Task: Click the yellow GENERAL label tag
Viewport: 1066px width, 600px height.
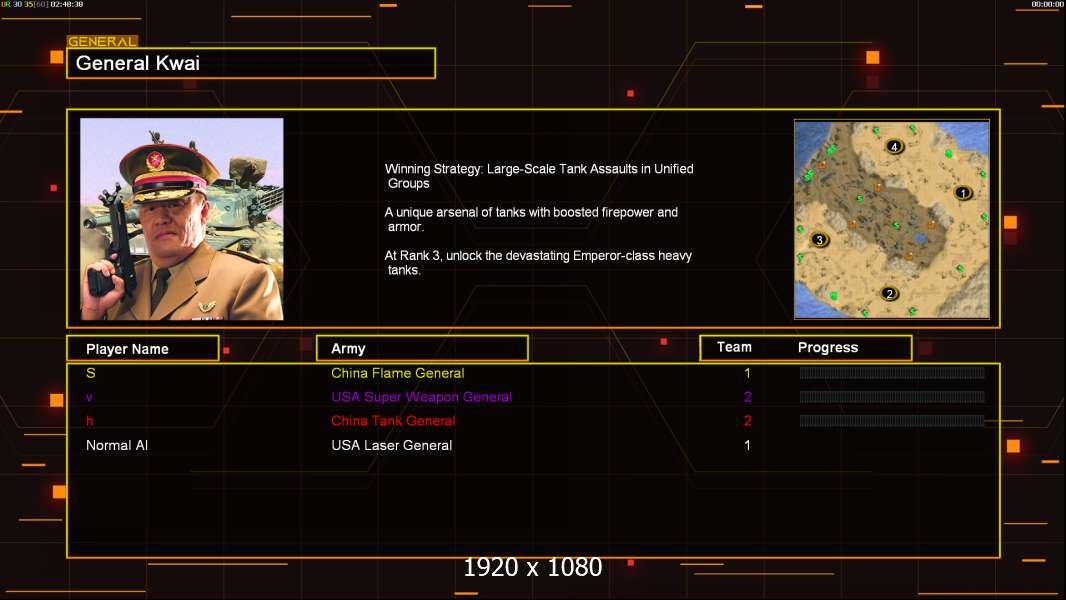Action: coord(102,41)
